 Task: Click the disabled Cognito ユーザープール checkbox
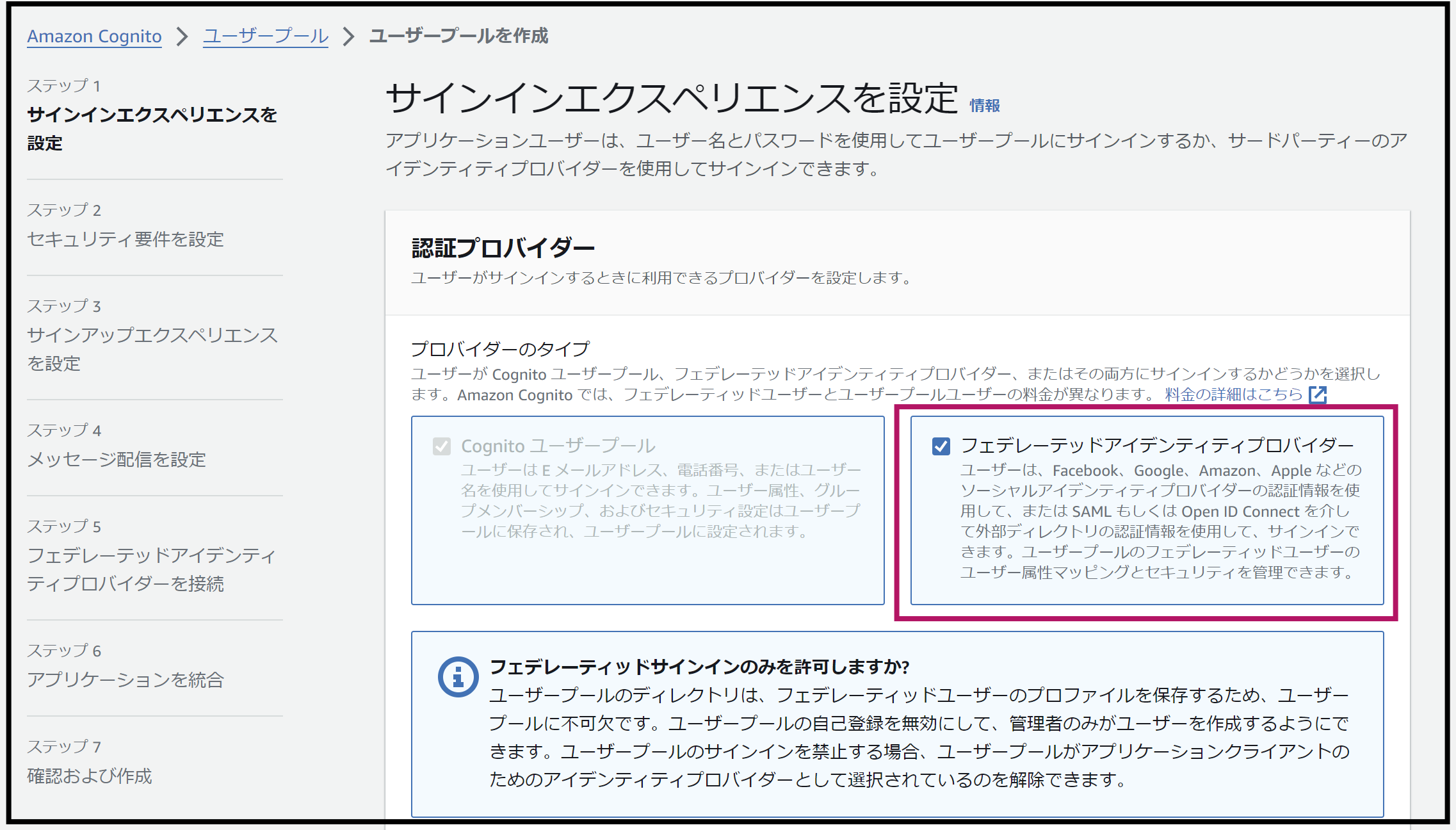pos(442,446)
